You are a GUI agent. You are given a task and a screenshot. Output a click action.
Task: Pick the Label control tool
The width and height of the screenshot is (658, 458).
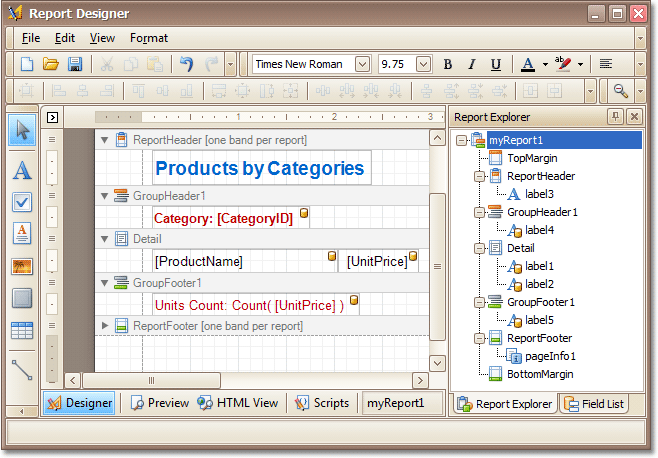point(22,171)
